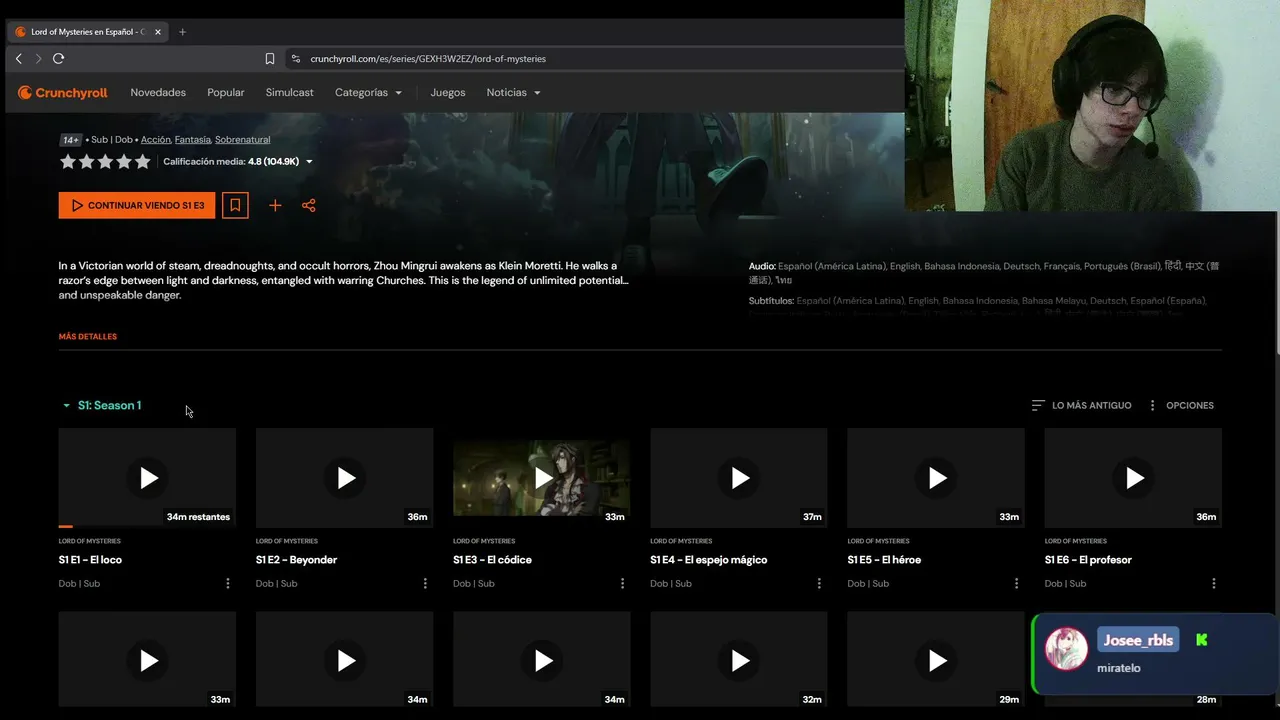
Task: Reload the page with the refresh icon
Action: tap(58, 59)
